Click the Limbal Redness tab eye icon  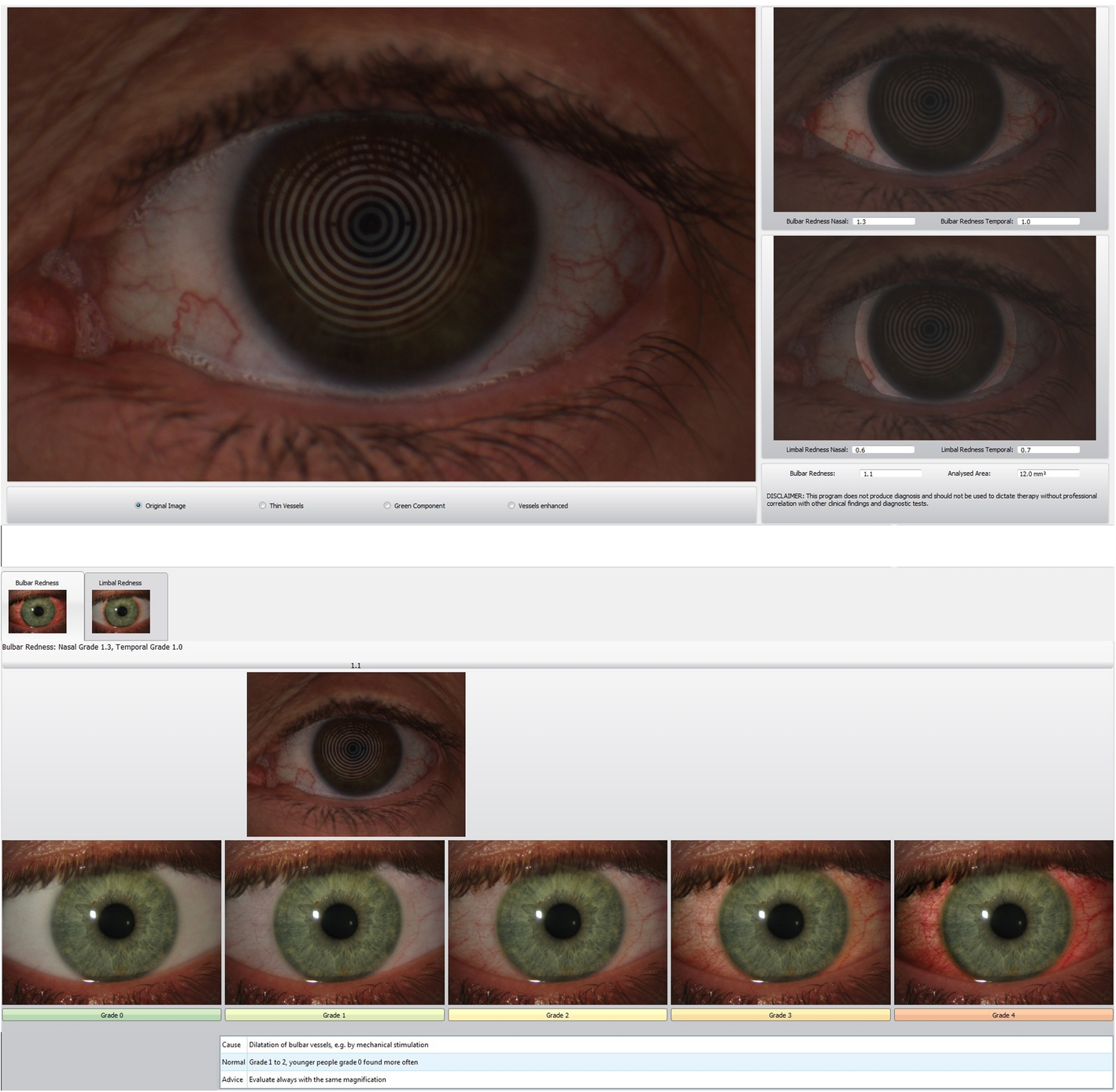(120, 611)
